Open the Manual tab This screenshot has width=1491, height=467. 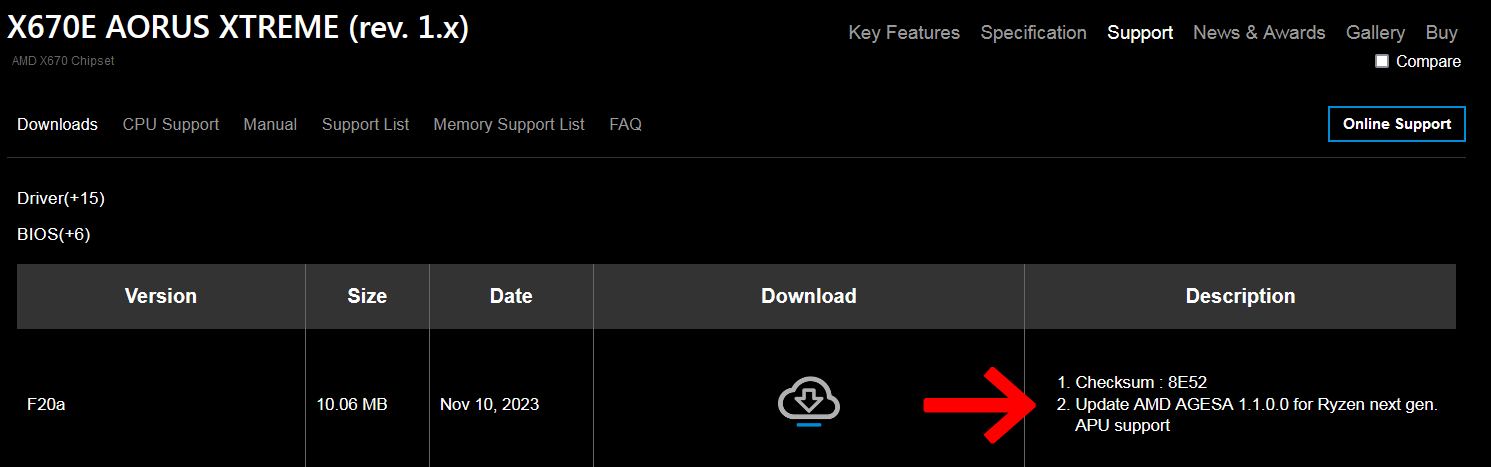coord(270,124)
